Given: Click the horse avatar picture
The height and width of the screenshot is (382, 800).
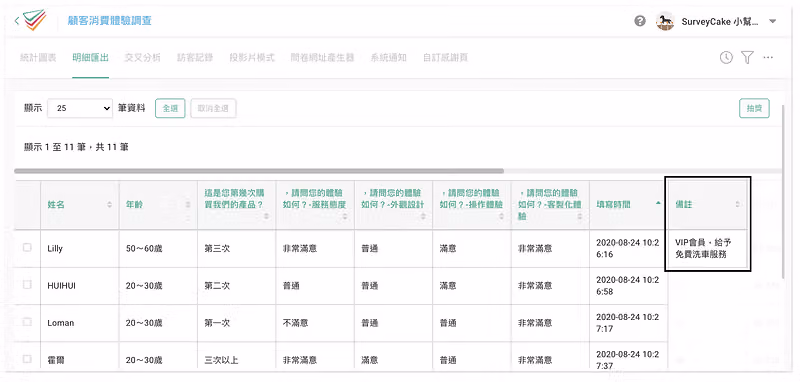Looking at the screenshot, I should 665,21.
